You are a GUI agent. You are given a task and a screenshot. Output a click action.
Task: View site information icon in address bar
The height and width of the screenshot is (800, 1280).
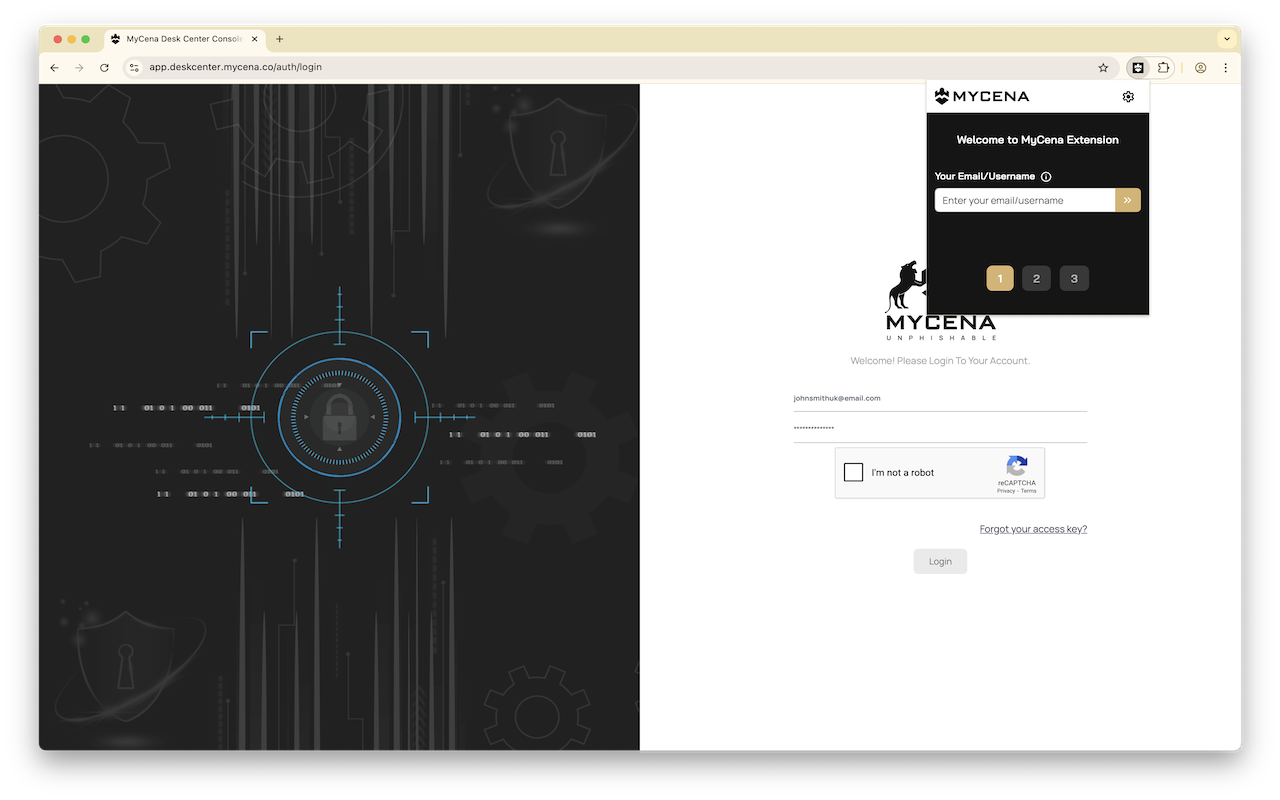tap(134, 68)
